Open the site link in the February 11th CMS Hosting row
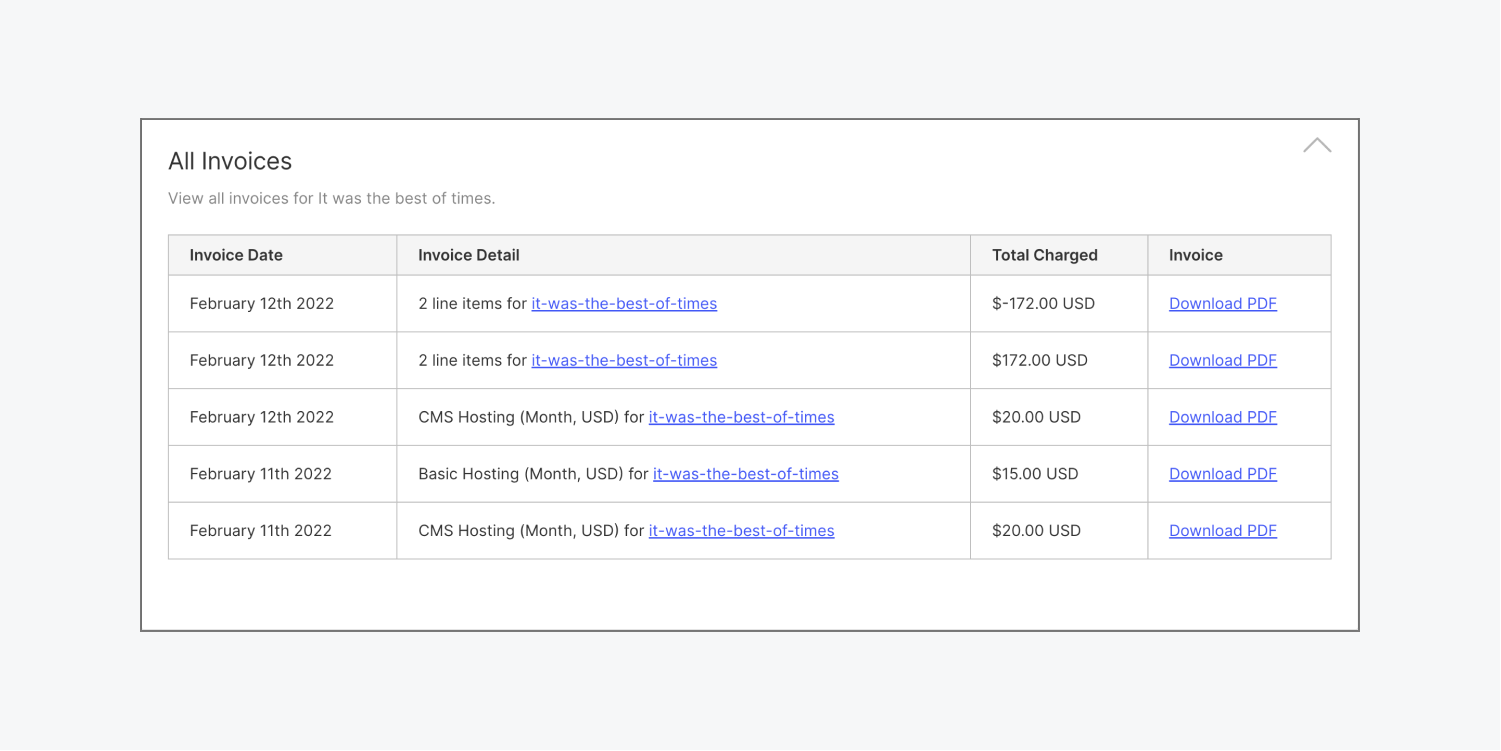The height and width of the screenshot is (751, 1501). click(741, 530)
